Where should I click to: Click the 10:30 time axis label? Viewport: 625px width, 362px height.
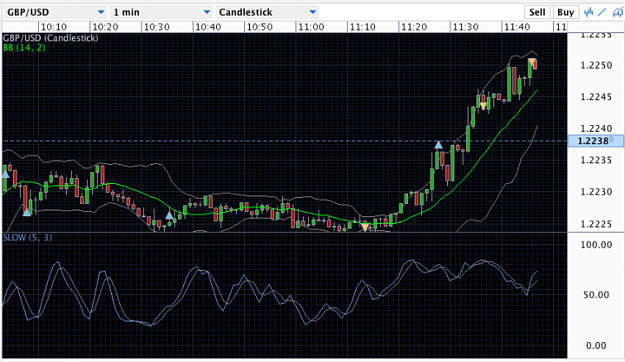157,27
